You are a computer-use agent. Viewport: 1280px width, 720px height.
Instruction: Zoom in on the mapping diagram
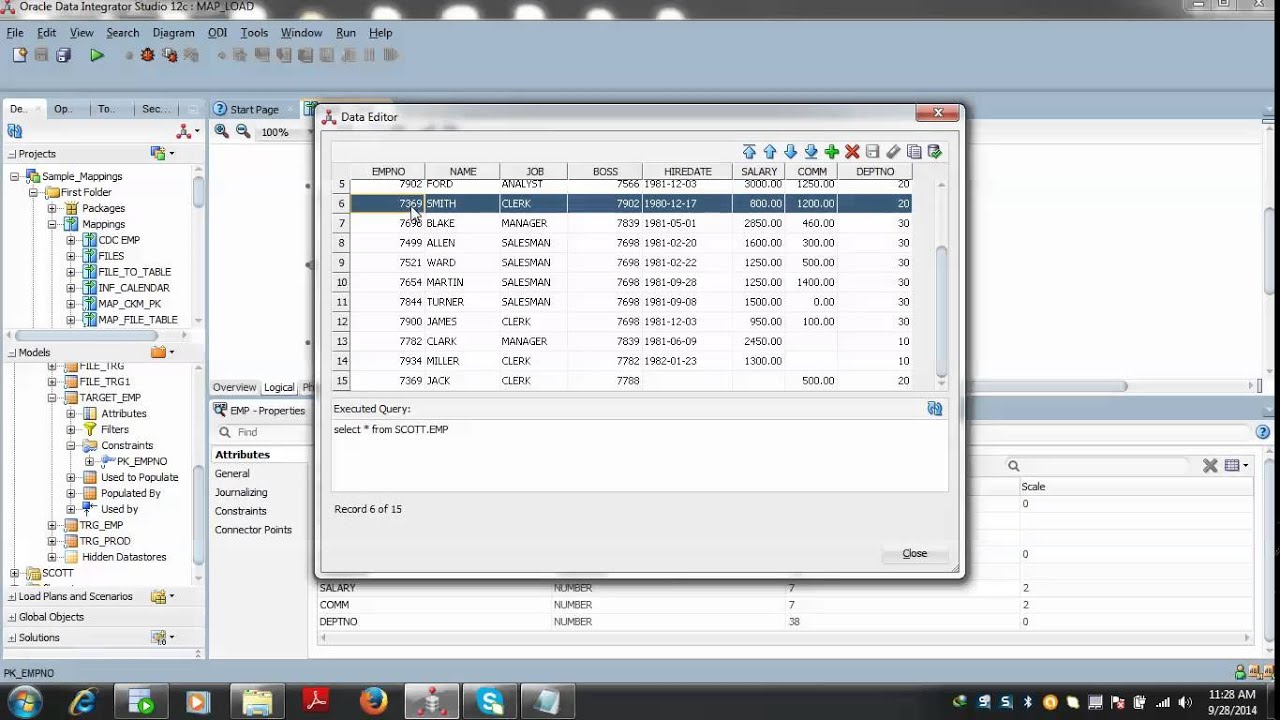pyautogui.click(x=222, y=131)
